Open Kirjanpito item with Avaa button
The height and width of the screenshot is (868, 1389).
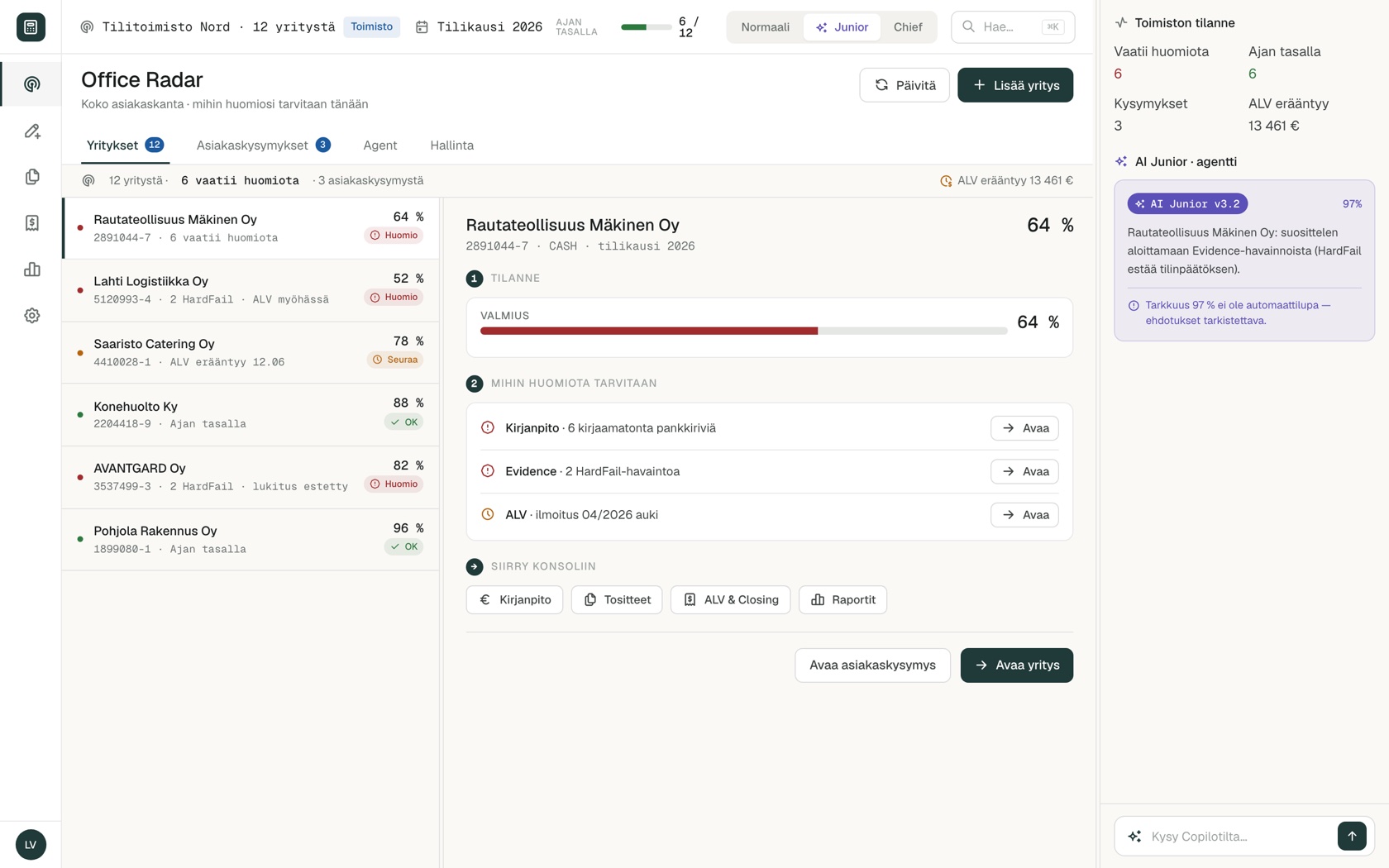(x=1024, y=428)
